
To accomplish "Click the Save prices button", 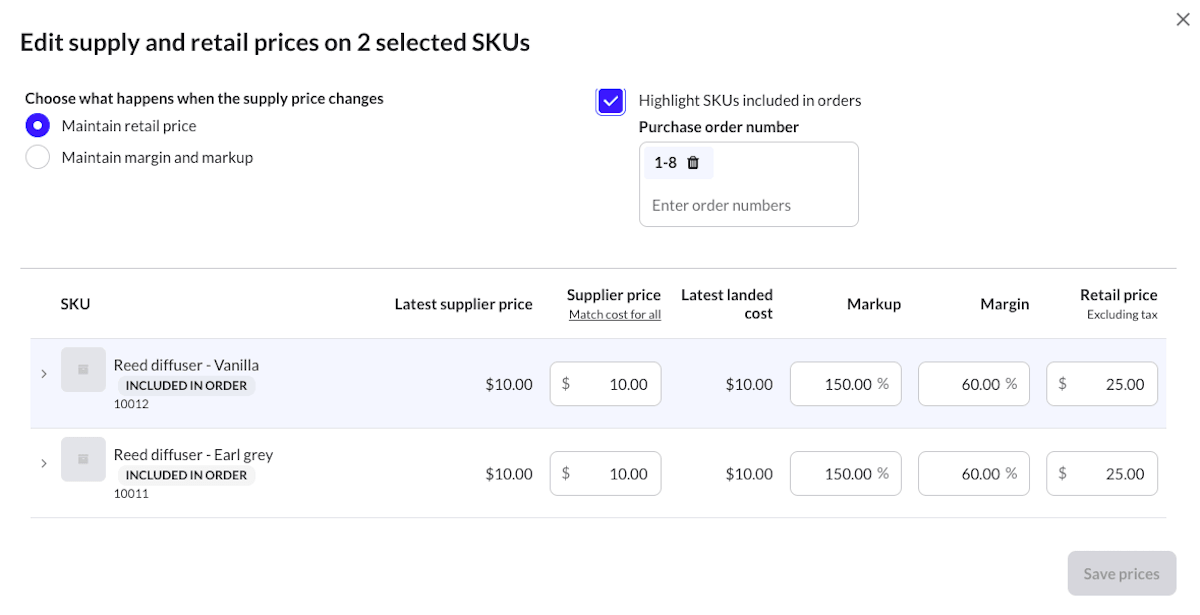I will click(x=1122, y=574).
